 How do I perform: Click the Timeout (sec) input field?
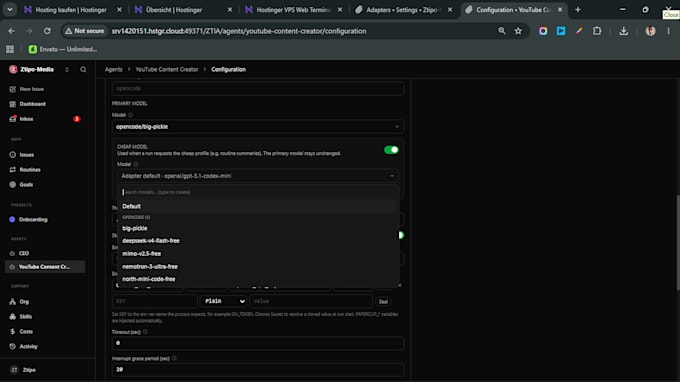coord(258,343)
